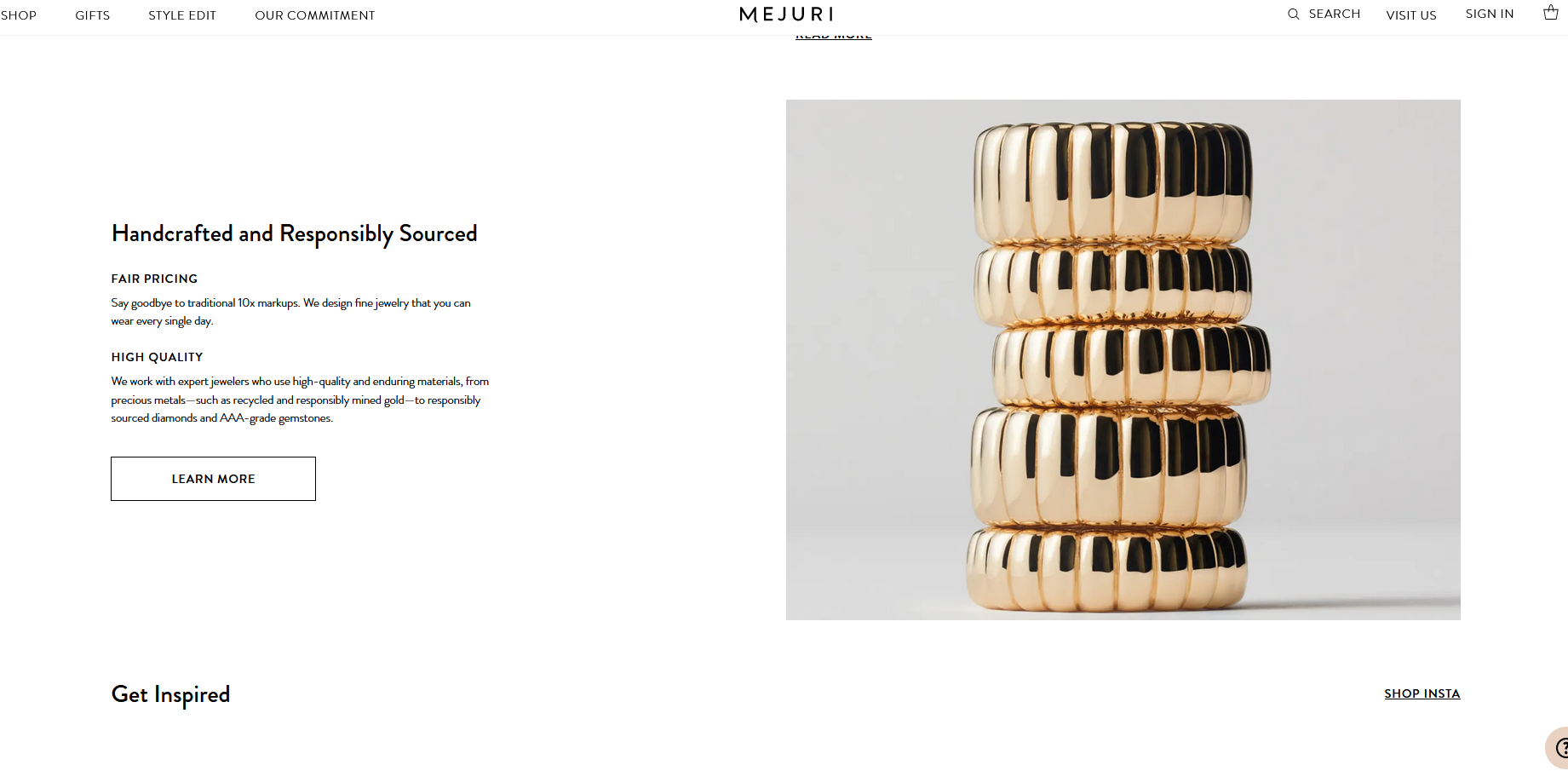This screenshot has width=1568, height=771.
Task: Follow the SHOP INSTA link
Action: (x=1422, y=693)
